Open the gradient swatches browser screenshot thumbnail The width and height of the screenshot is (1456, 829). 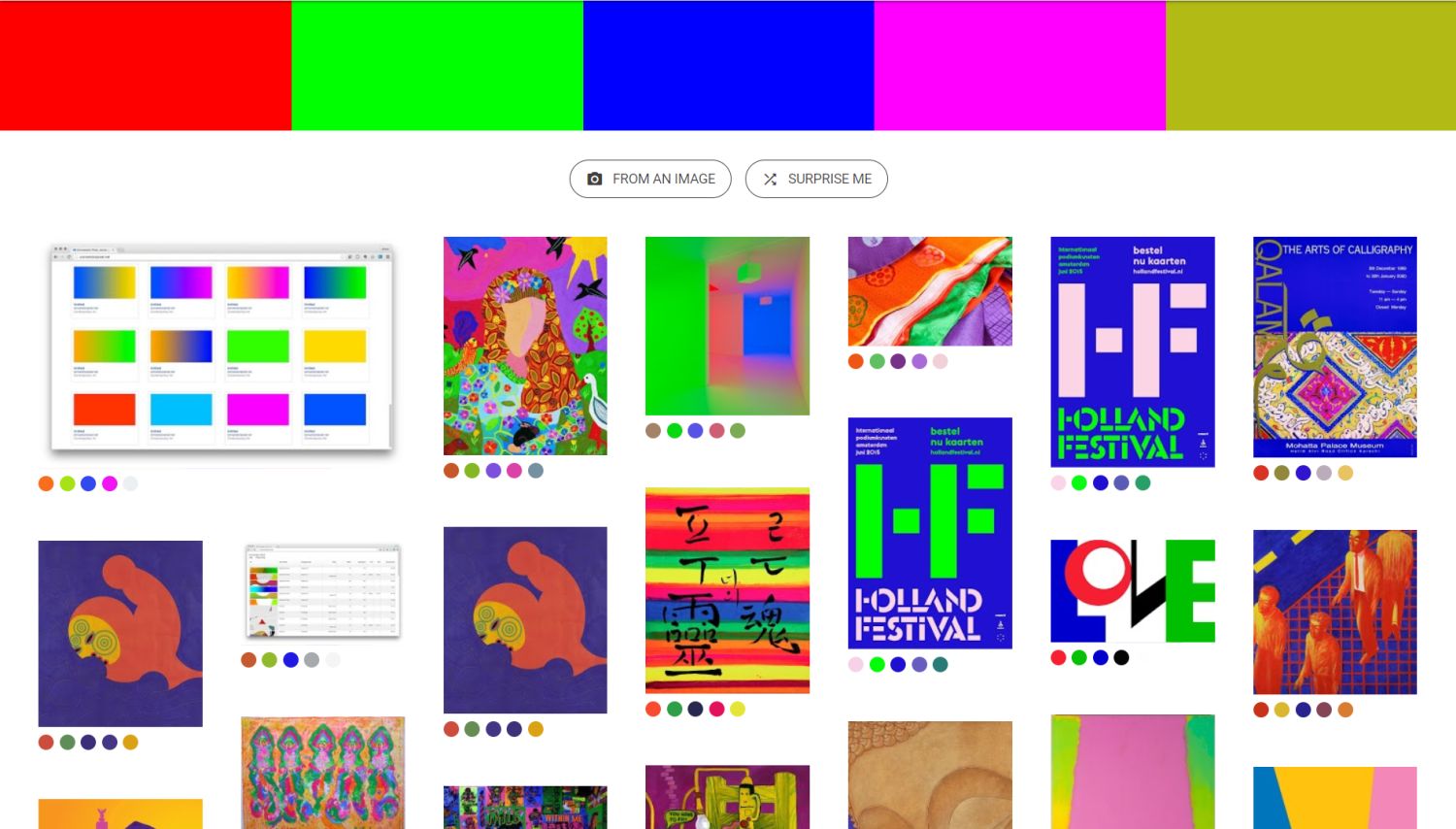(x=221, y=349)
